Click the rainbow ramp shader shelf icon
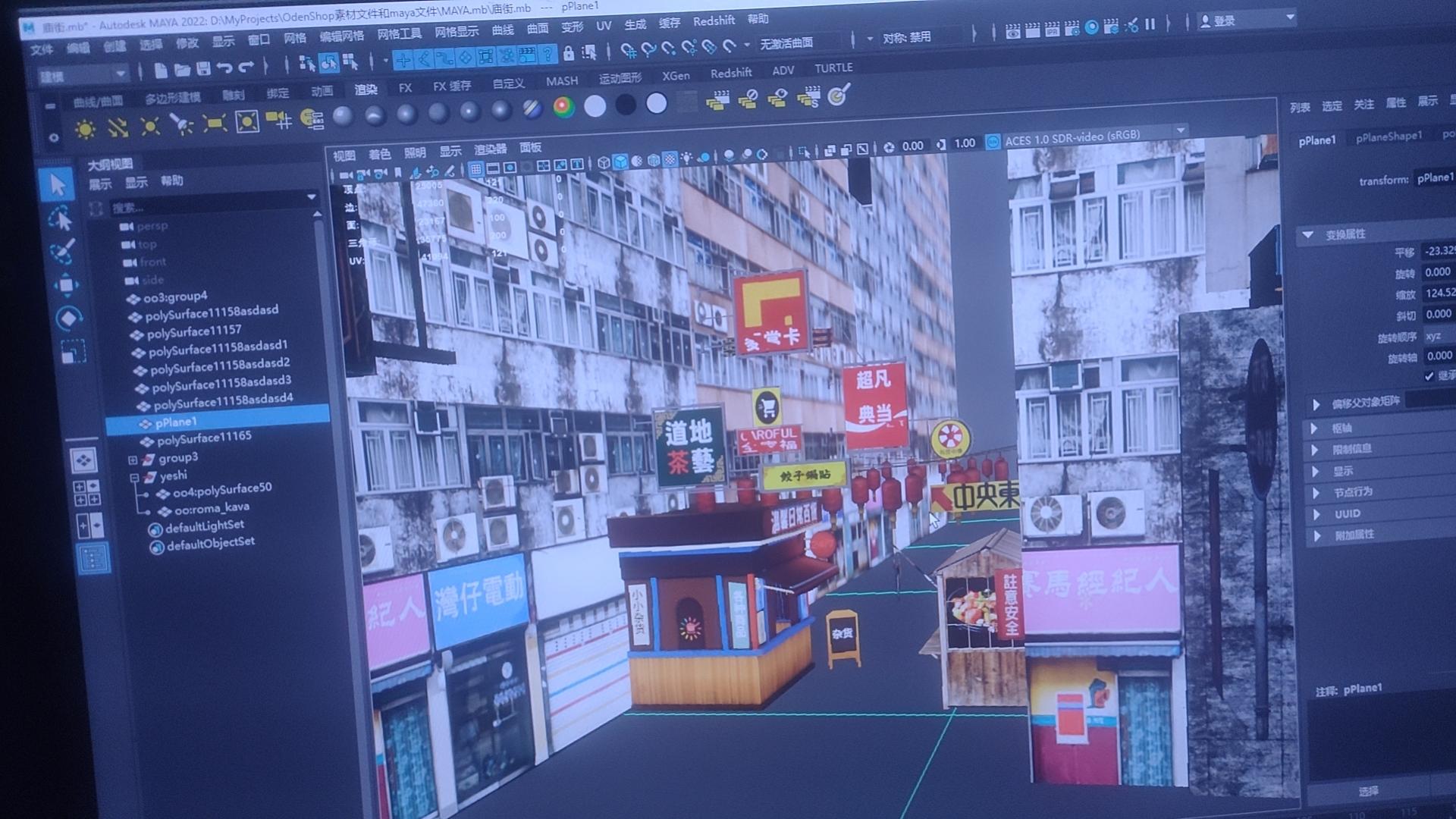The width and height of the screenshot is (1456, 819). click(563, 107)
